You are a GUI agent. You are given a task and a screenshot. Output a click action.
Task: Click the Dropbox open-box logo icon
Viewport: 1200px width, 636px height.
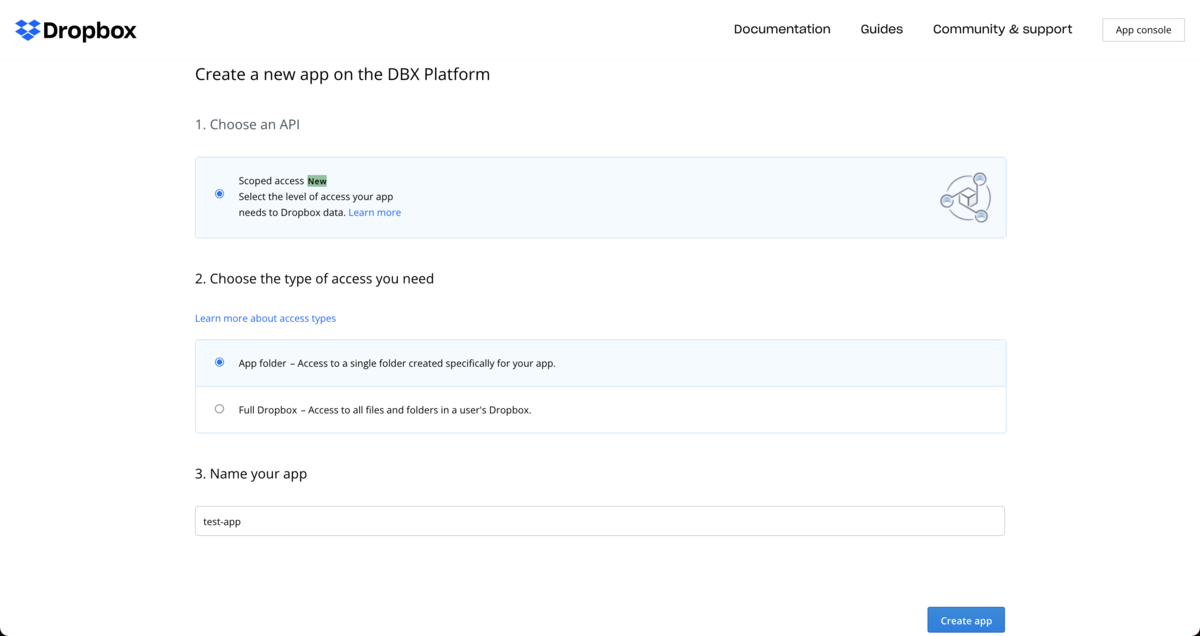point(28,30)
